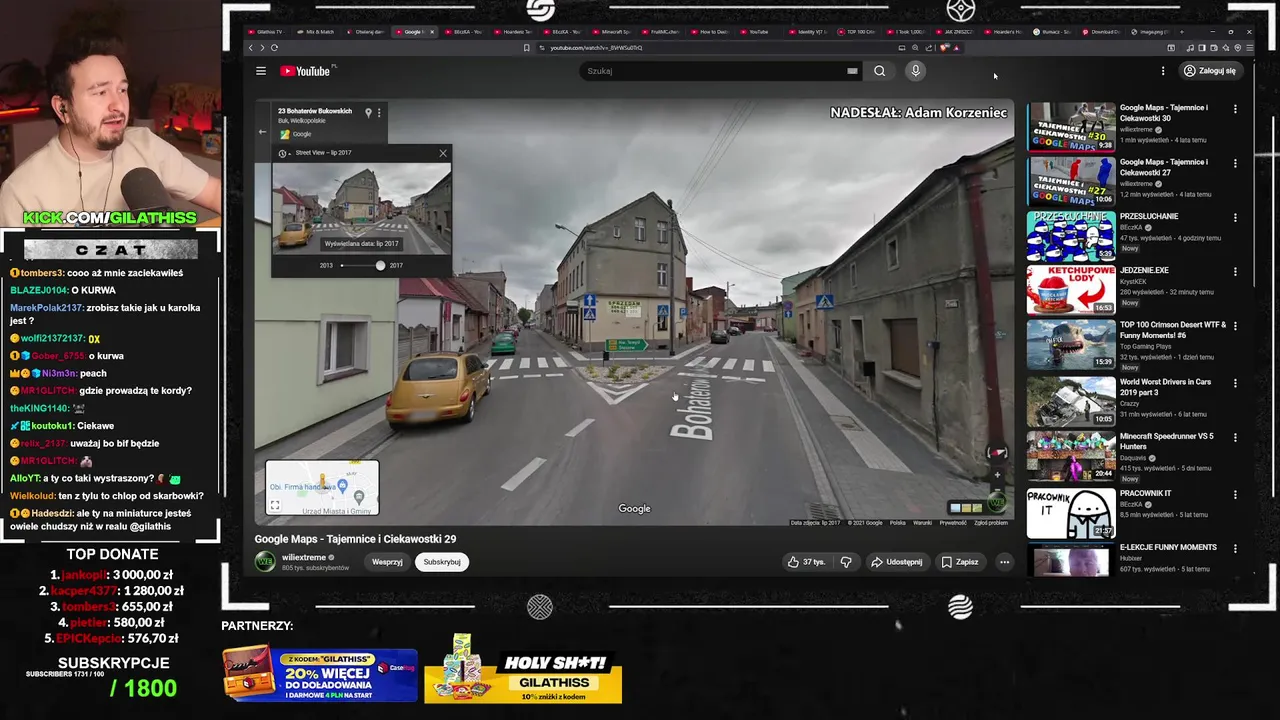Open the Minecraft browser tab
The height and width of the screenshot is (720, 1280).
pos(613,32)
